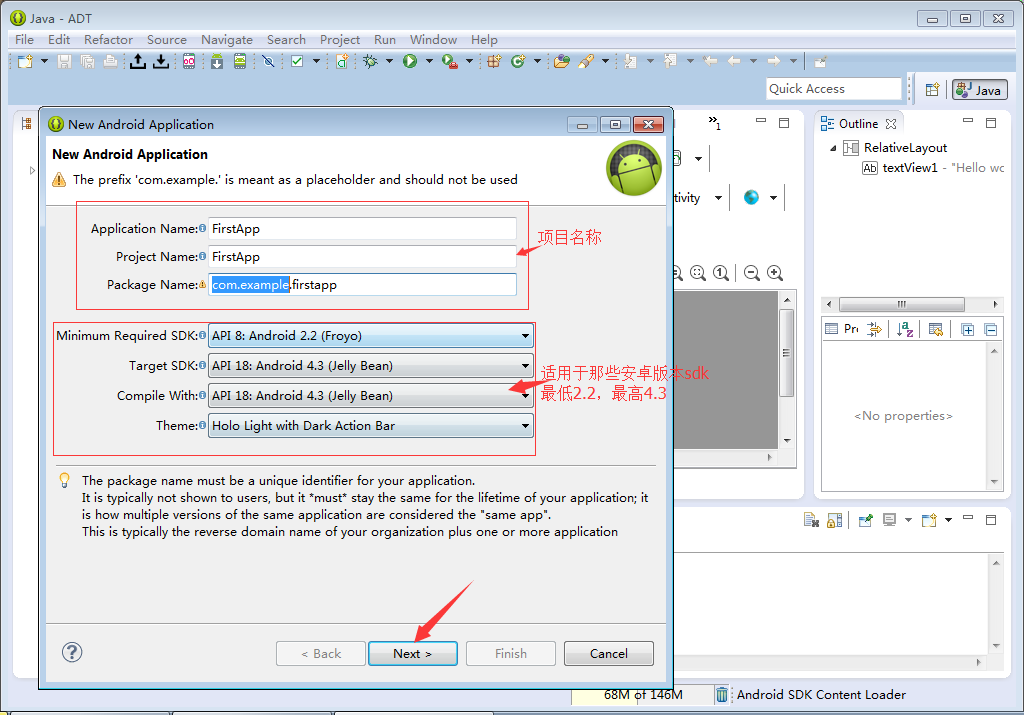The height and width of the screenshot is (715, 1024).
Task: Click the disabled Back button
Action: pos(321,654)
